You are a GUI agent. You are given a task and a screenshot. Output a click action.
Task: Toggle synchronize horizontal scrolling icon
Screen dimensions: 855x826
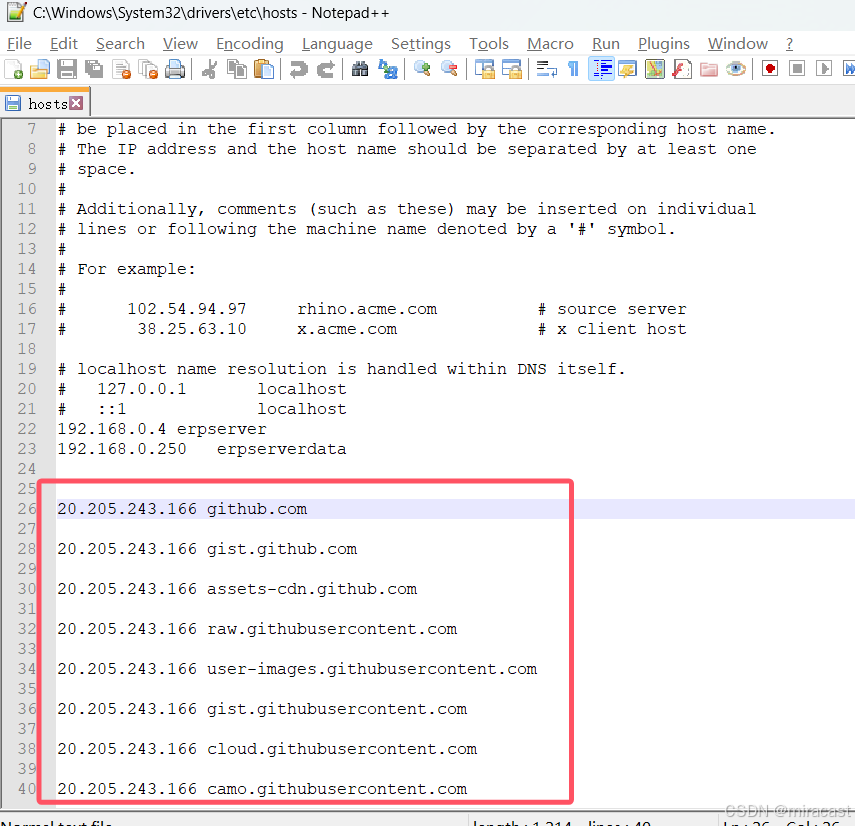click(511, 69)
